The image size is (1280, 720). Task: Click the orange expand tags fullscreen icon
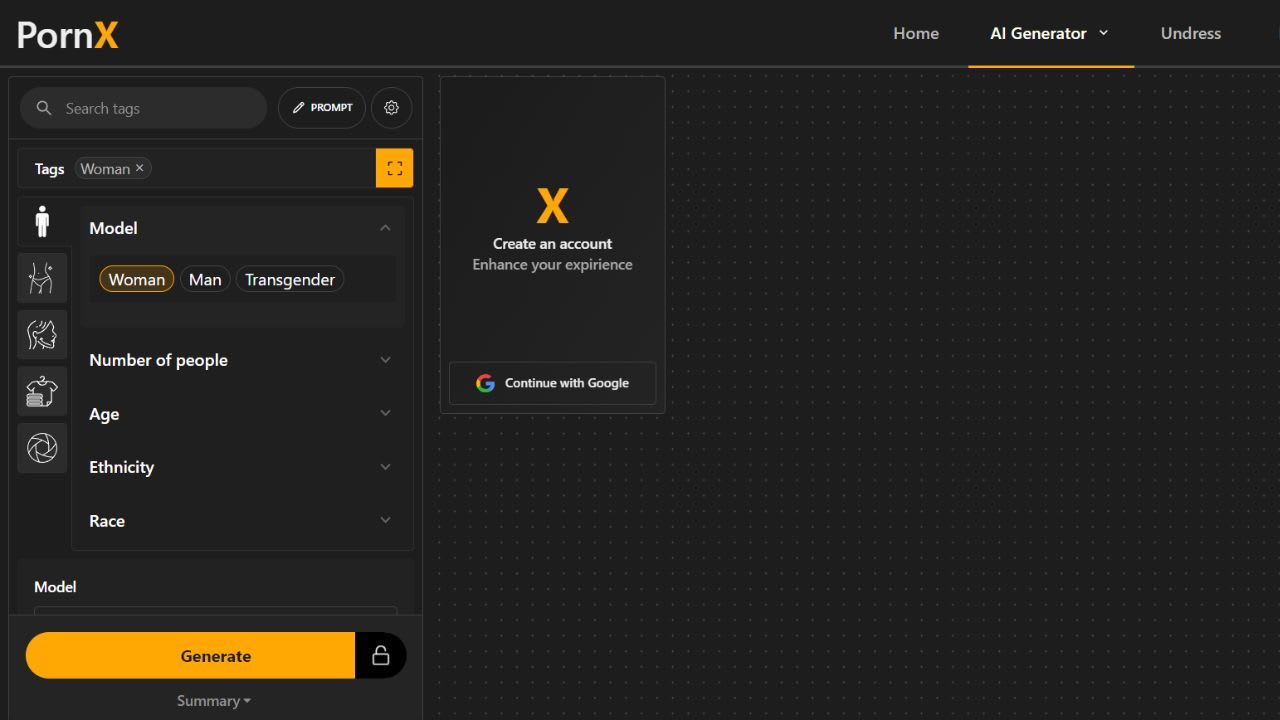click(395, 168)
